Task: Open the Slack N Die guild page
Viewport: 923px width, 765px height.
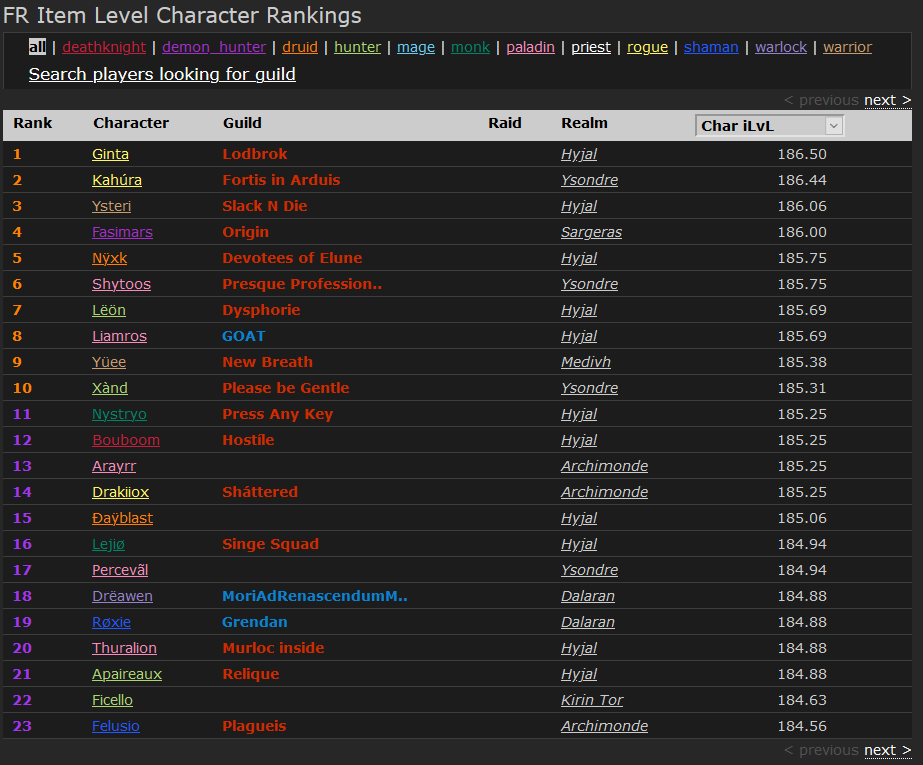Action: point(265,206)
